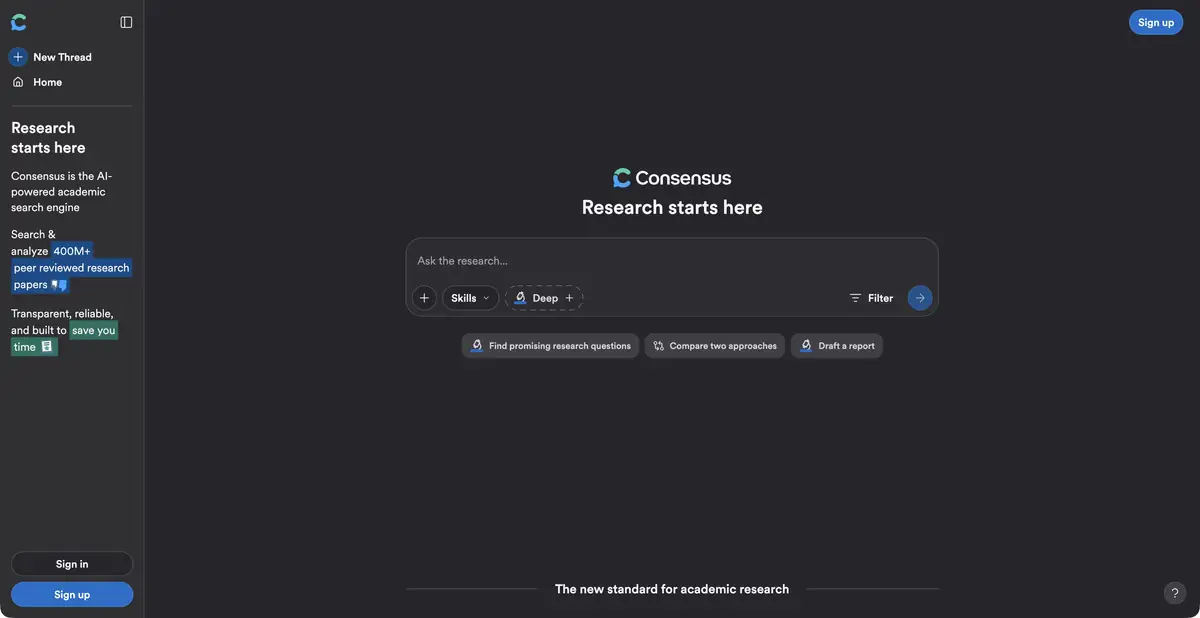The image size is (1200, 618).
Task: Click the 'peer reviewed research' highlighted text
Action: [x=71, y=268]
